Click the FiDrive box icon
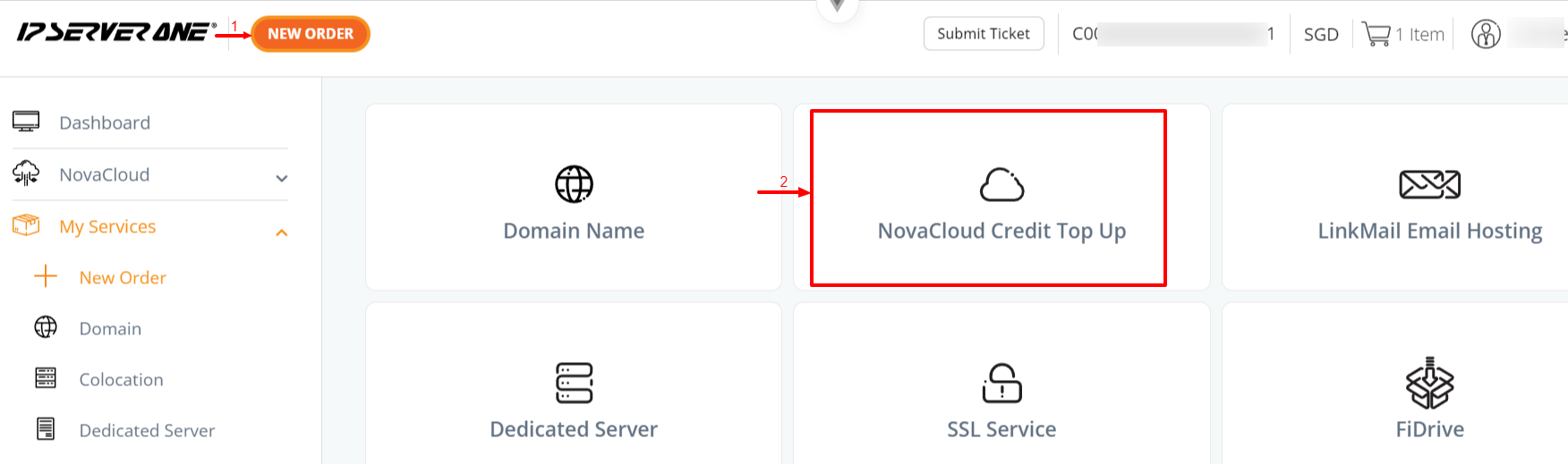Screen dimensions: 1568x464 [x=1429, y=383]
